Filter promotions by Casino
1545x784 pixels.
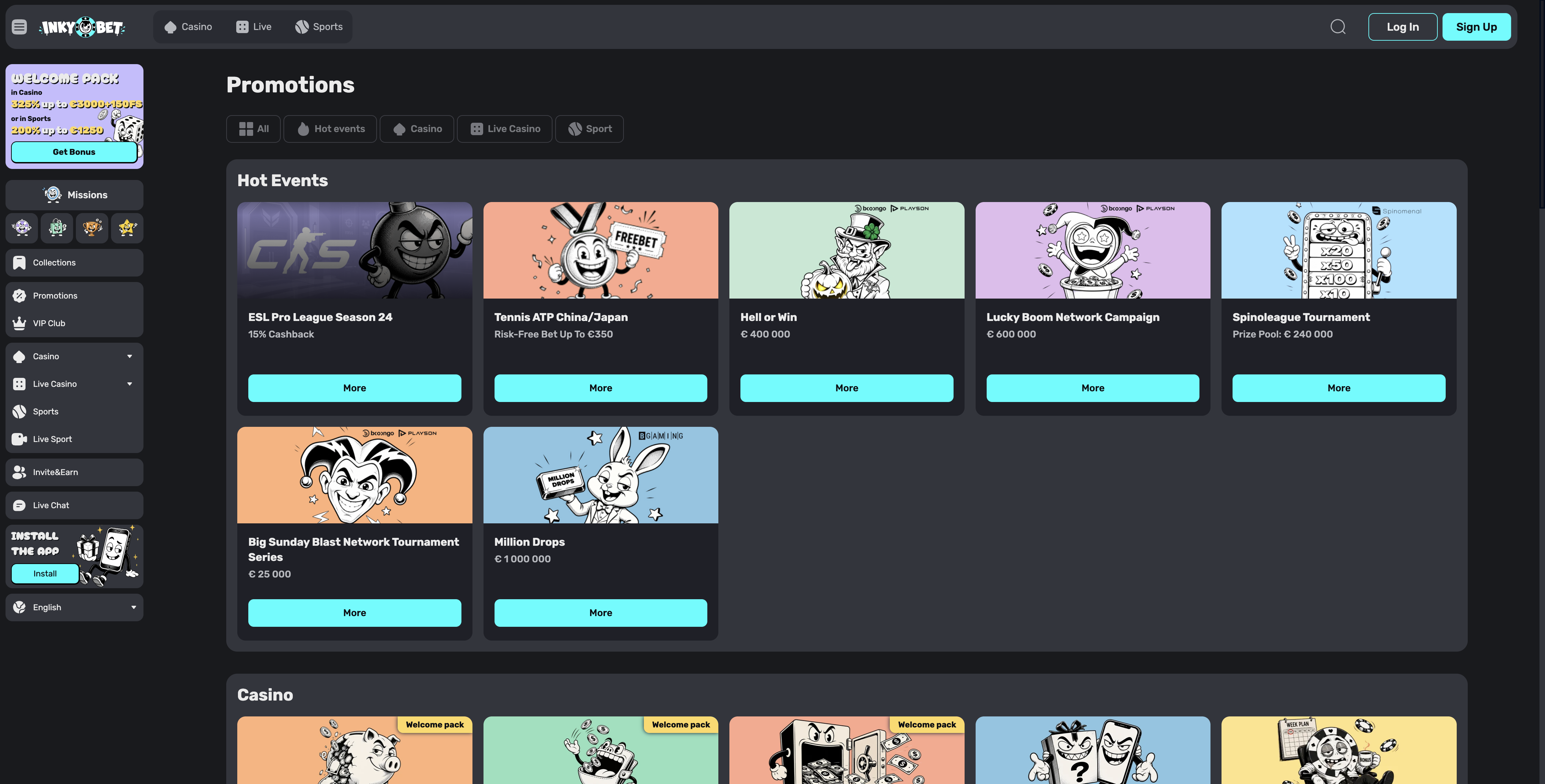click(417, 129)
